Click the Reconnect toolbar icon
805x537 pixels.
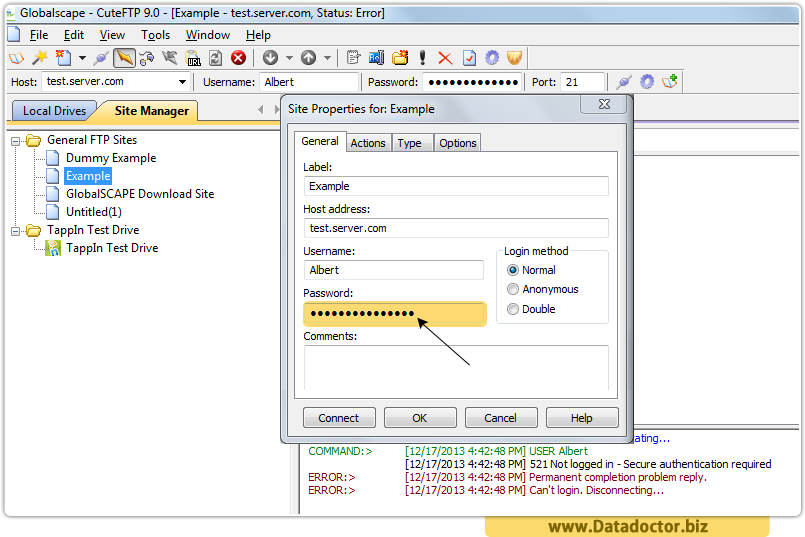click(x=147, y=58)
